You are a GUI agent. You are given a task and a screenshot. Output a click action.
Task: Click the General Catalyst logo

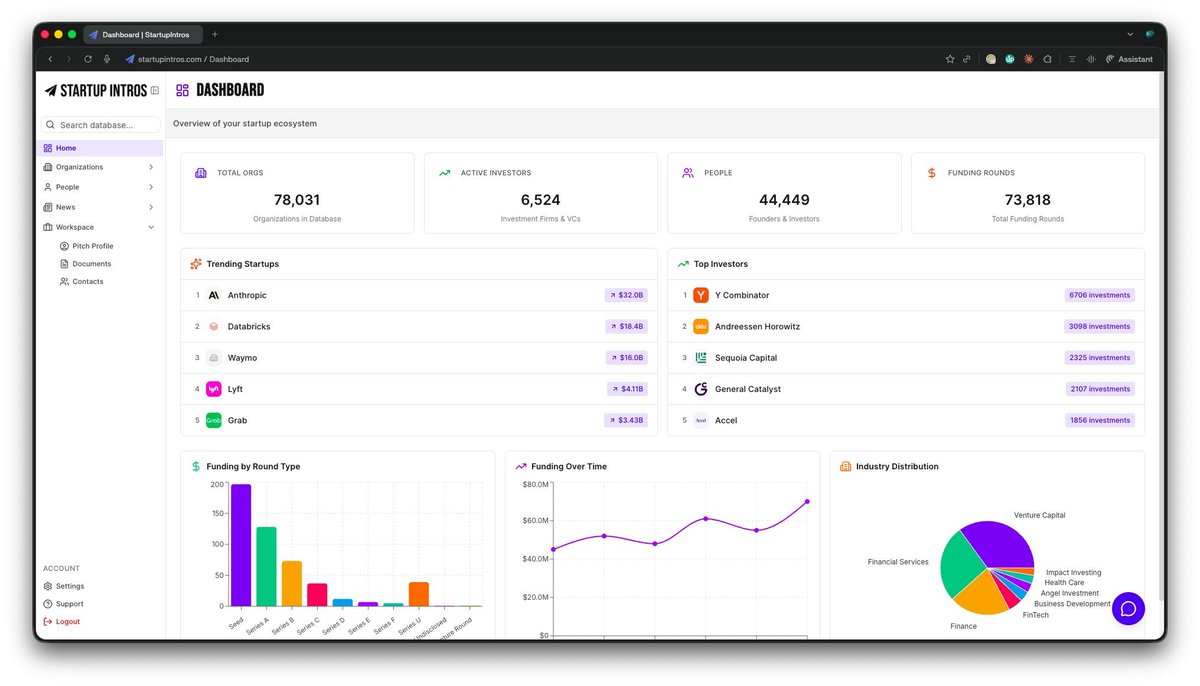[x=701, y=389]
